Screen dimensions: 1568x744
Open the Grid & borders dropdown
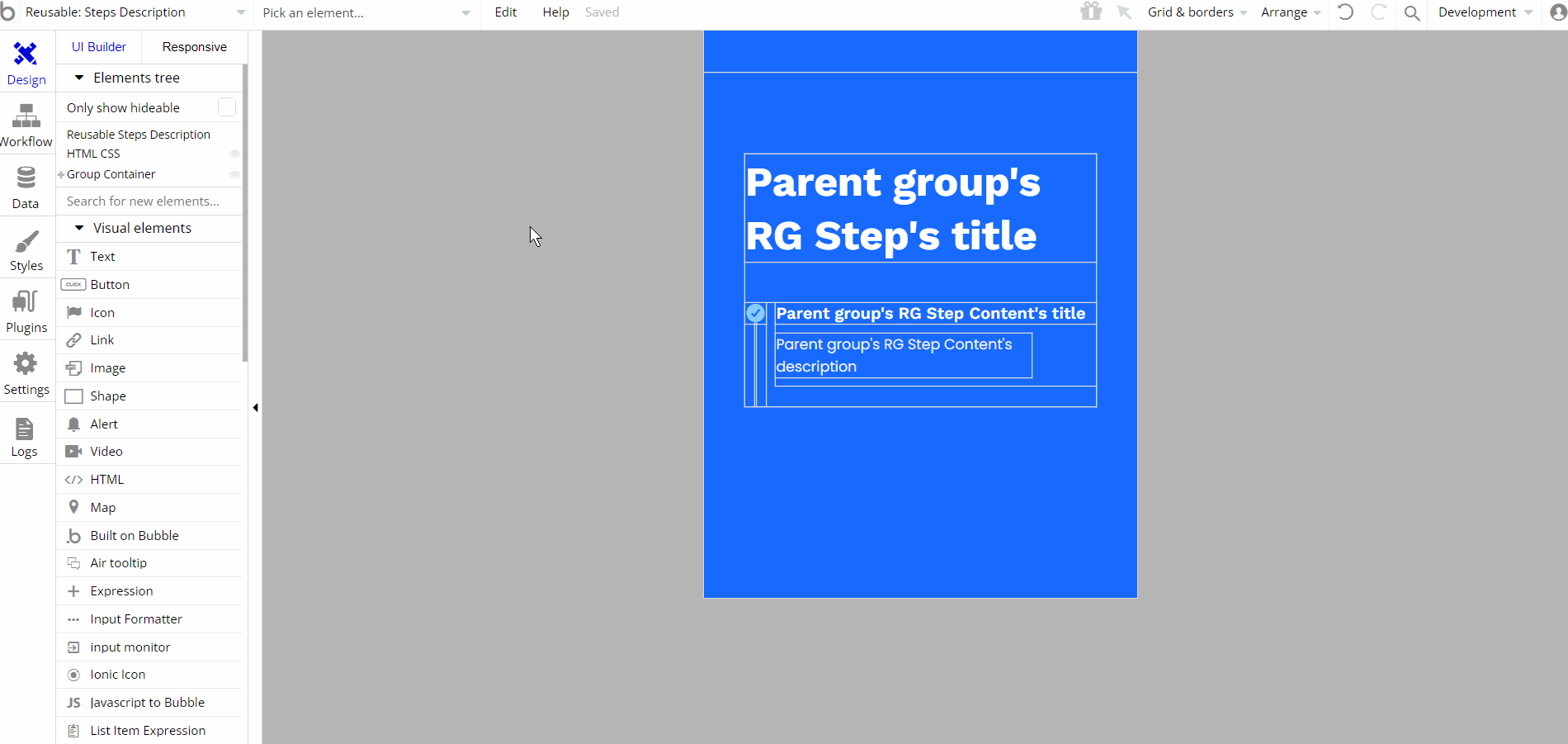[1197, 12]
